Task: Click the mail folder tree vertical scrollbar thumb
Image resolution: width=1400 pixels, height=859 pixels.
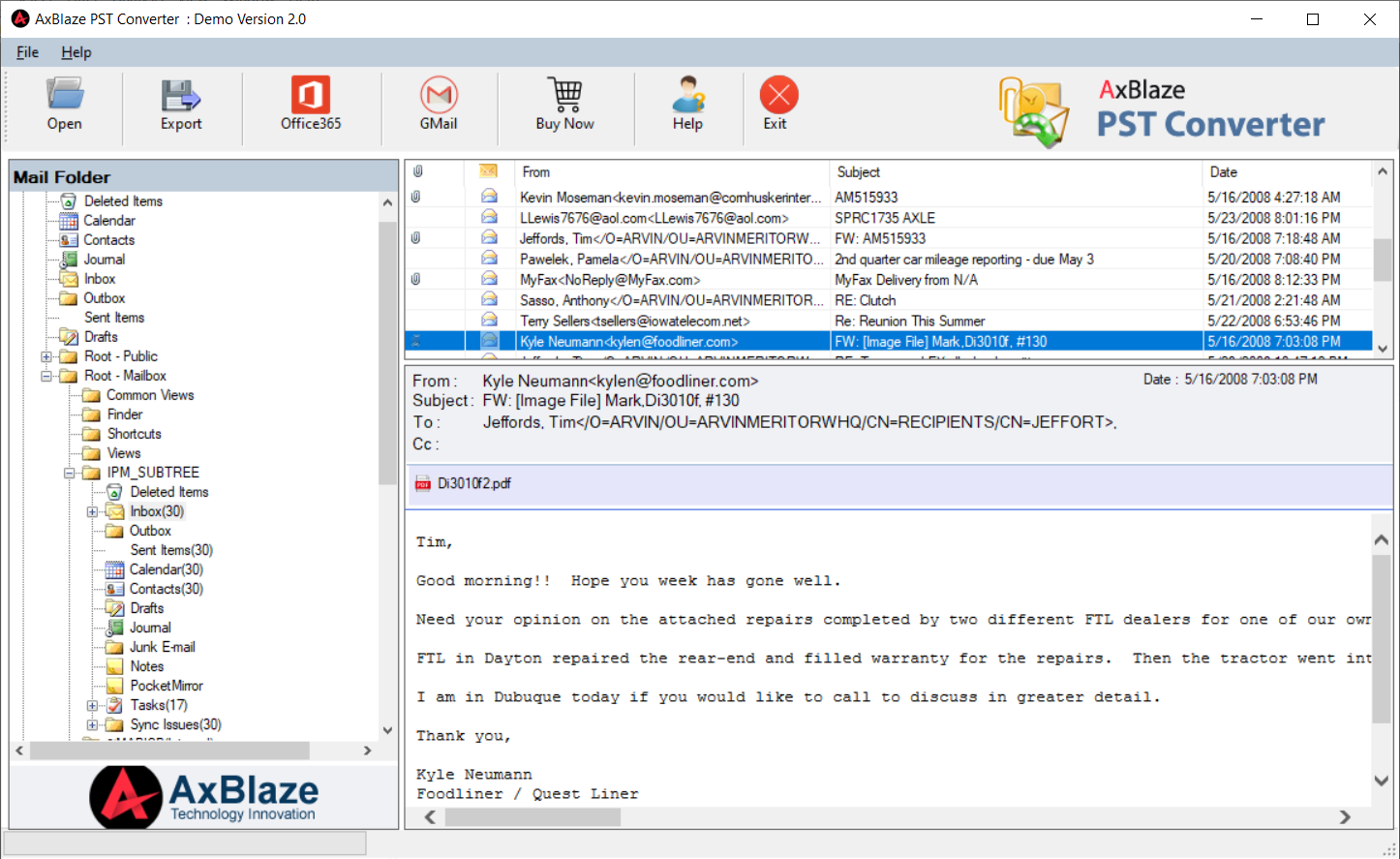Action: coord(387,353)
